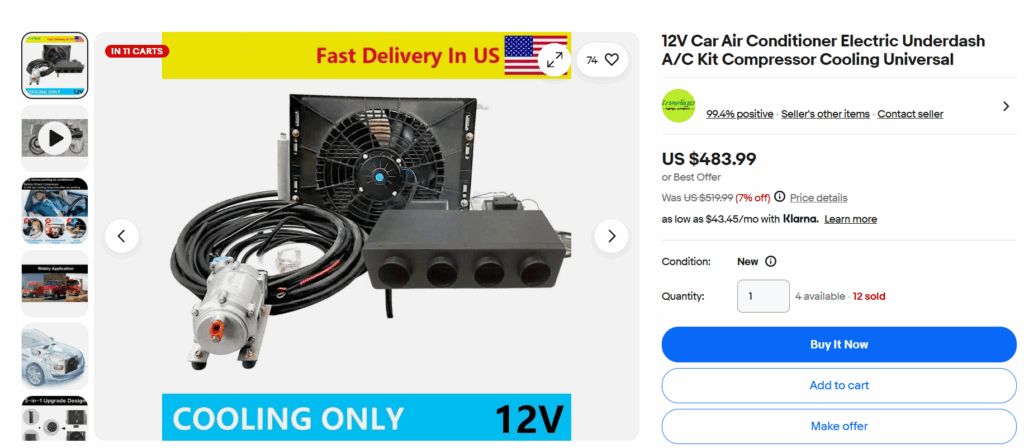Screen dimensions: 1024x448
Task: Expand seller details with right chevron
Action: click(x=1006, y=106)
